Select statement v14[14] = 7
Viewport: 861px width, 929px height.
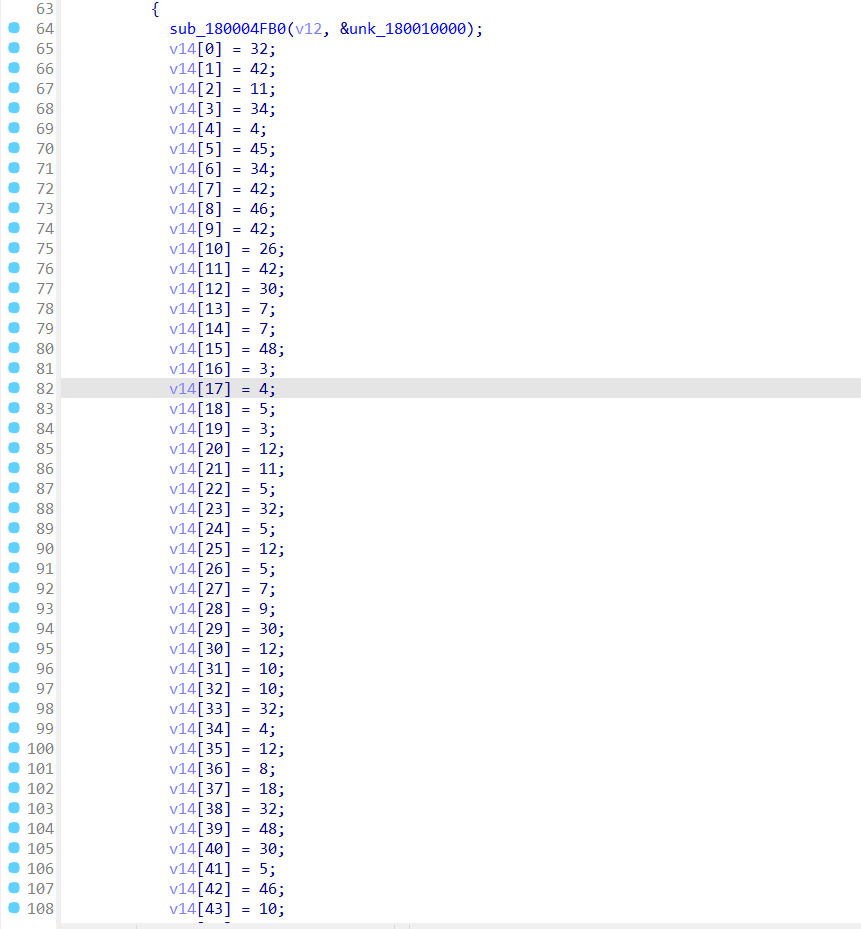click(222, 329)
